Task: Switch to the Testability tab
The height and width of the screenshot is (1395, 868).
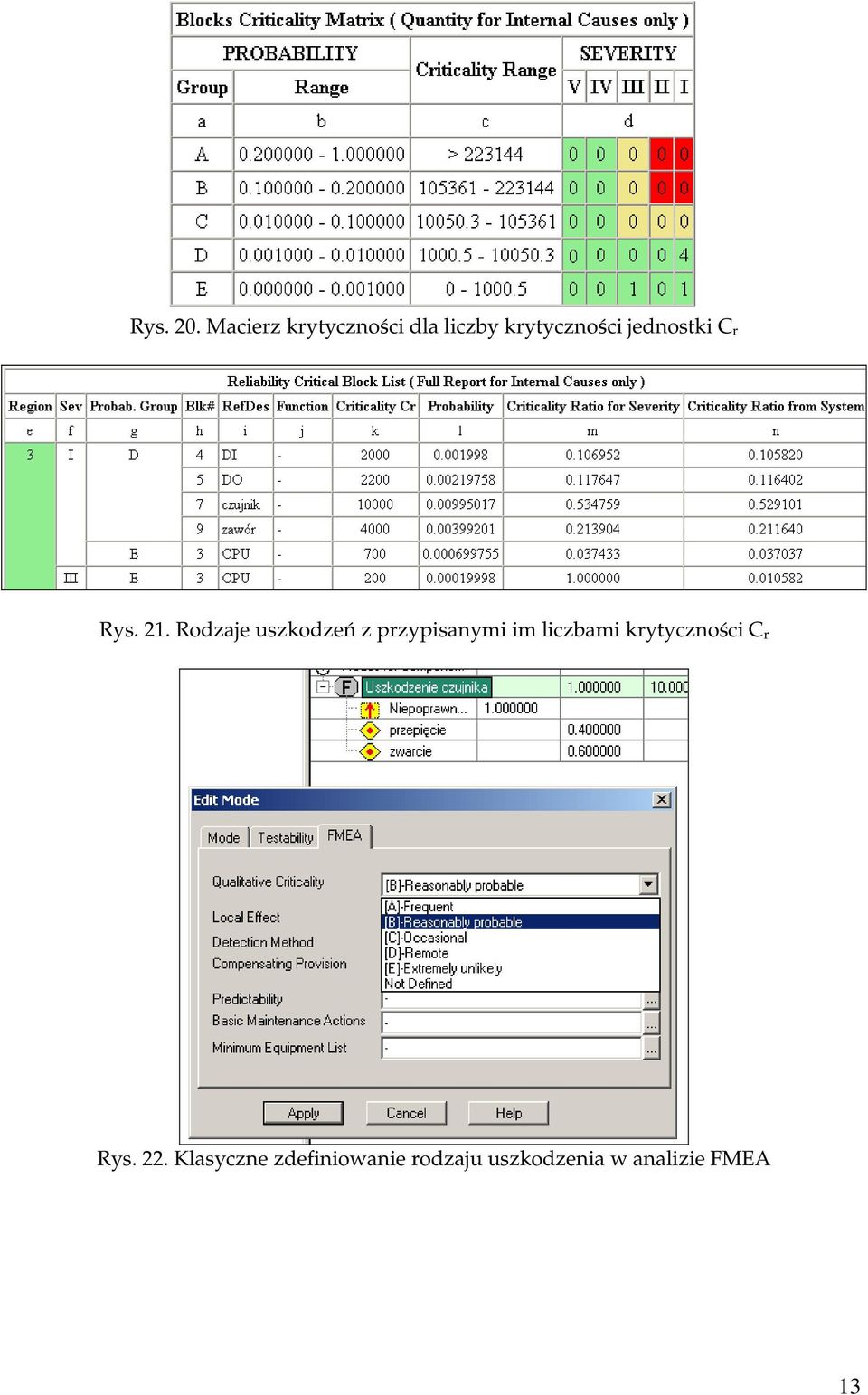Action: 285,837
